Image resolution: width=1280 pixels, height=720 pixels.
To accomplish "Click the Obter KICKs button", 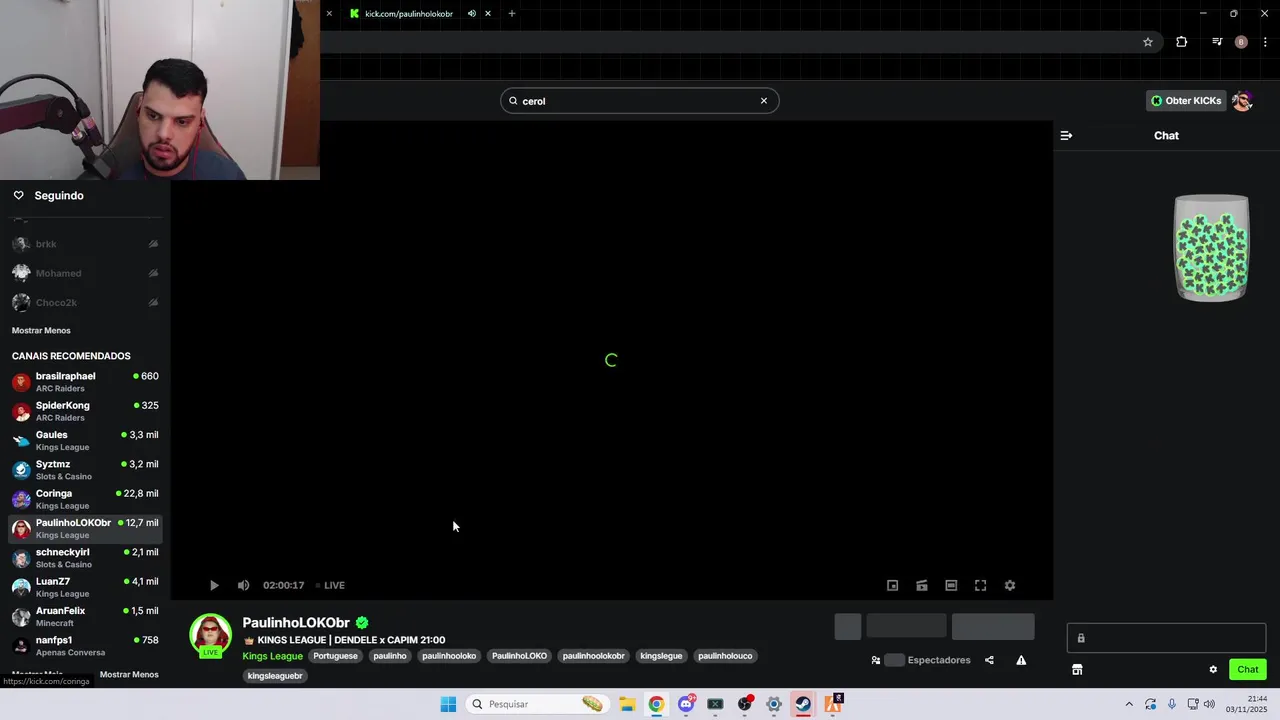I will point(1186,101).
